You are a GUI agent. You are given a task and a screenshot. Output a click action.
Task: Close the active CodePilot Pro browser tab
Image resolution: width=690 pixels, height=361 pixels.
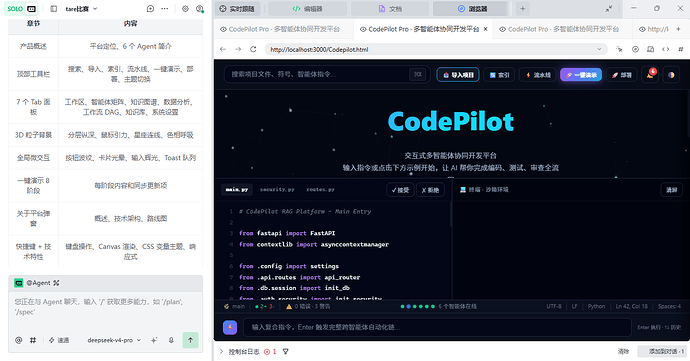click(x=485, y=29)
